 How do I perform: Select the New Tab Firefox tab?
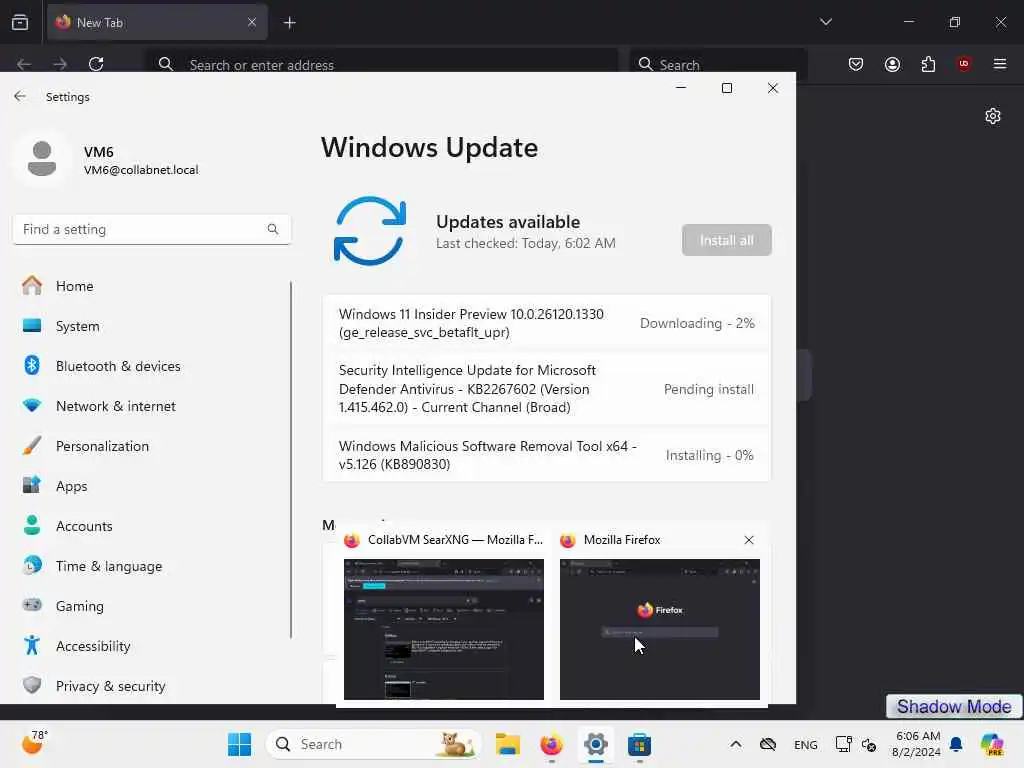click(x=157, y=23)
